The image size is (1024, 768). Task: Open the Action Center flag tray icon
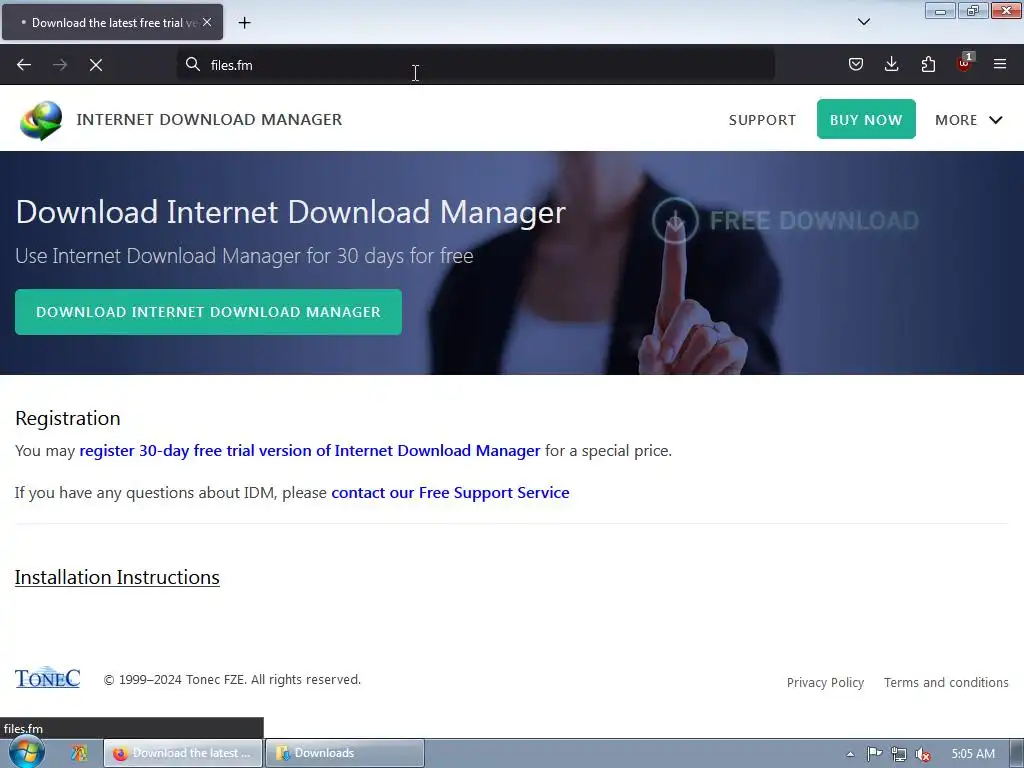[874, 754]
